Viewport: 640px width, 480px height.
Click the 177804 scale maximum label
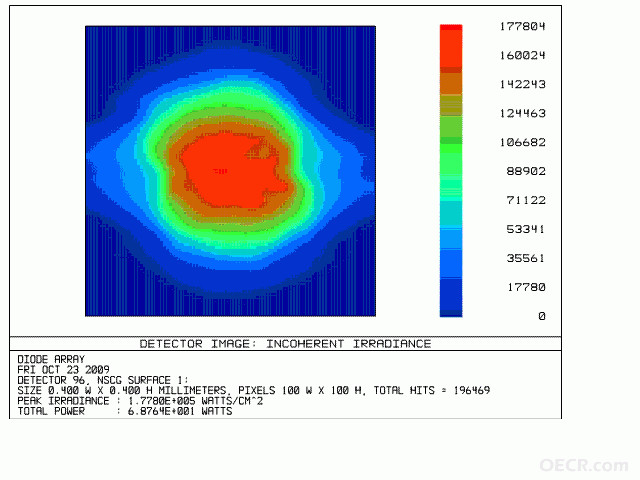tap(522, 27)
